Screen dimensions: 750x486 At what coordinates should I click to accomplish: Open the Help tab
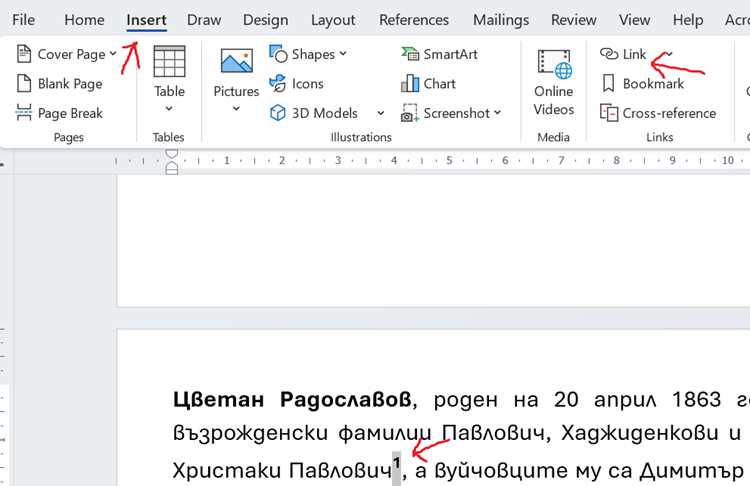point(688,20)
